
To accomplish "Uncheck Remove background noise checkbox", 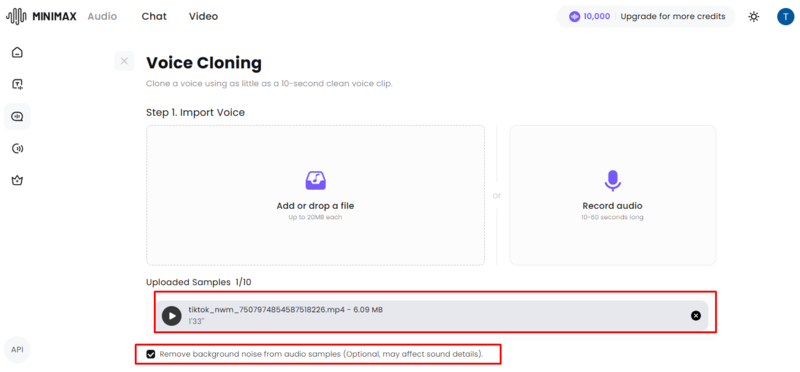I will (151, 354).
